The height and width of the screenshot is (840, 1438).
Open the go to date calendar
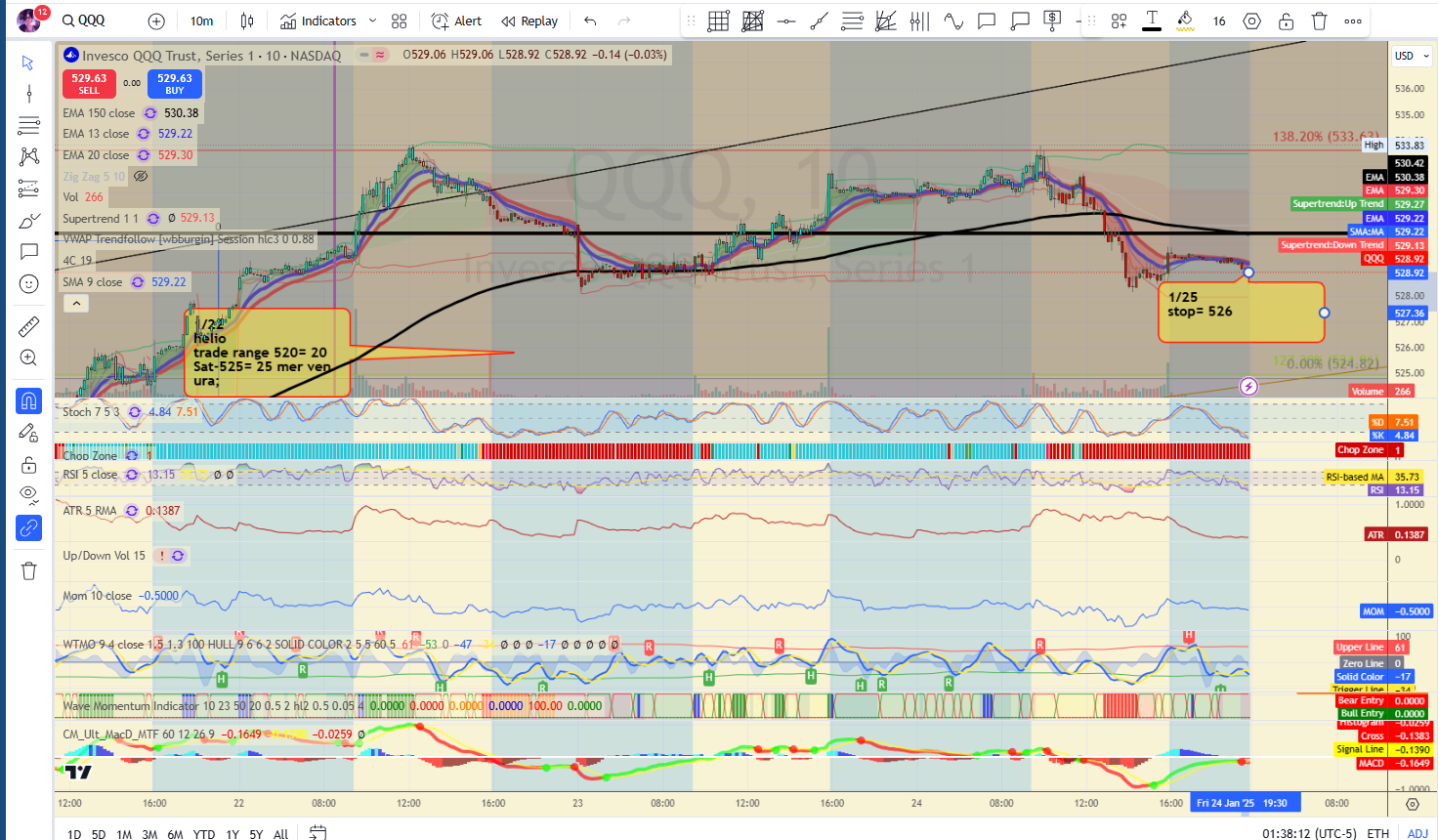point(317,832)
